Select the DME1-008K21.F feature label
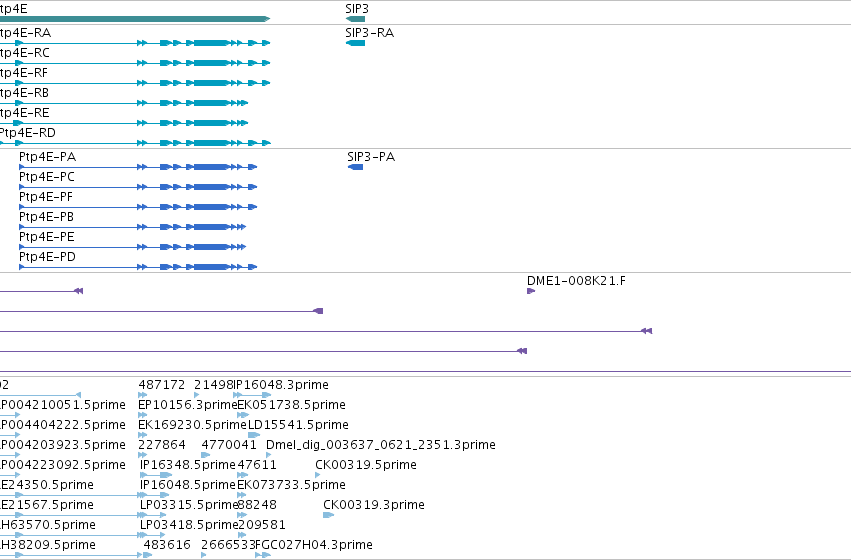 tap(576, 281)
